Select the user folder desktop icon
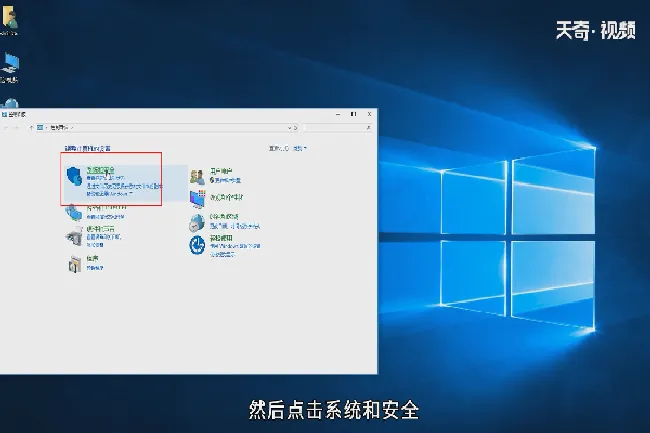Image resolution: width=650 pixels, height=433 pixels. (9, 21)
